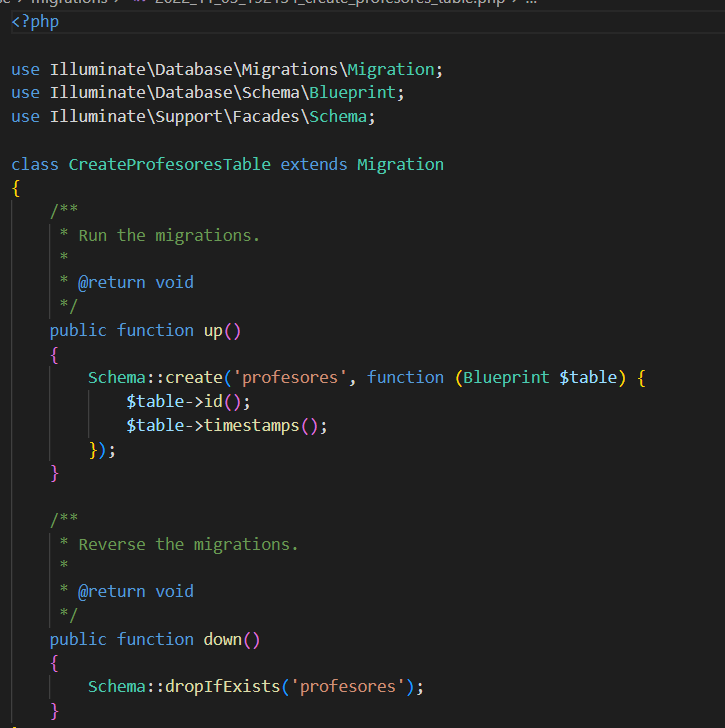
Task: Click 'Migrations' namespace segment in first use line
Action: pyautogui.click(x=290, y=70)
